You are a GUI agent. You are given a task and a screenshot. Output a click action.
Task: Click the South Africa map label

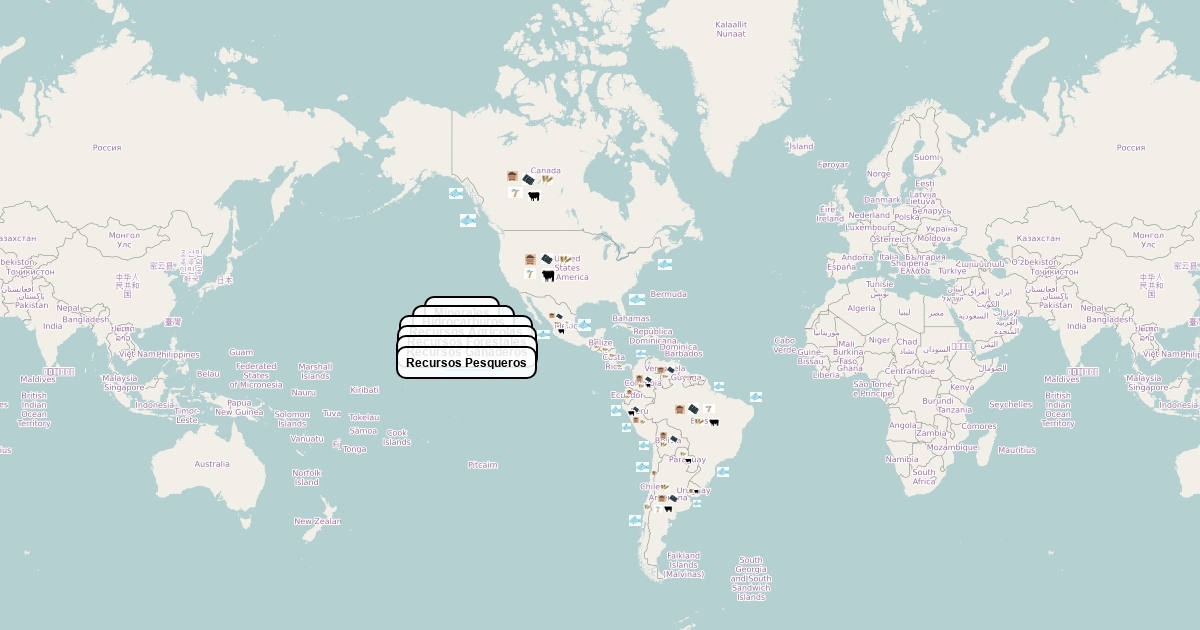tap(924, 477)
